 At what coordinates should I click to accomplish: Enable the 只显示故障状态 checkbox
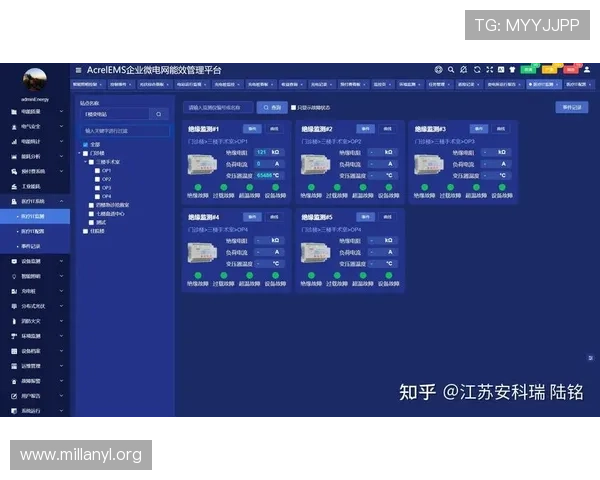293,108
